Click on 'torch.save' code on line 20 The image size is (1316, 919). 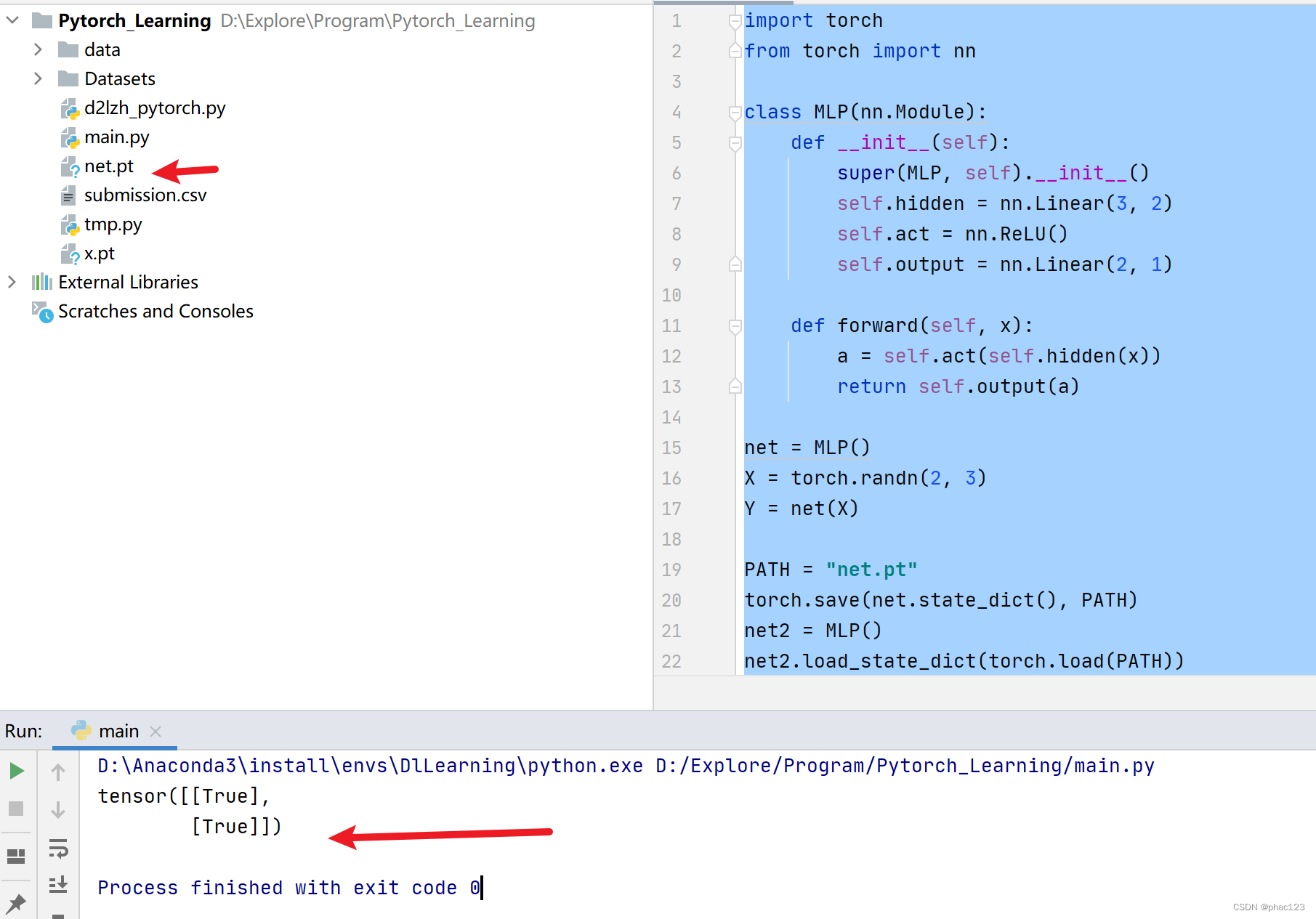click(x=802, y=600)
